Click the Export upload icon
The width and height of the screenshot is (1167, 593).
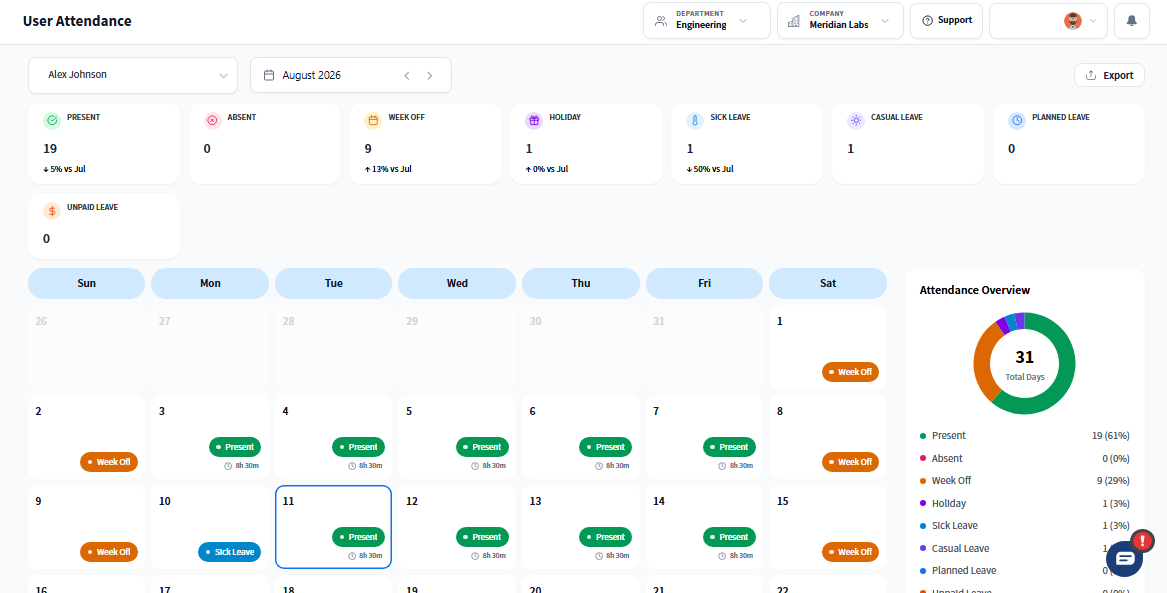[x=1091, y=75]
